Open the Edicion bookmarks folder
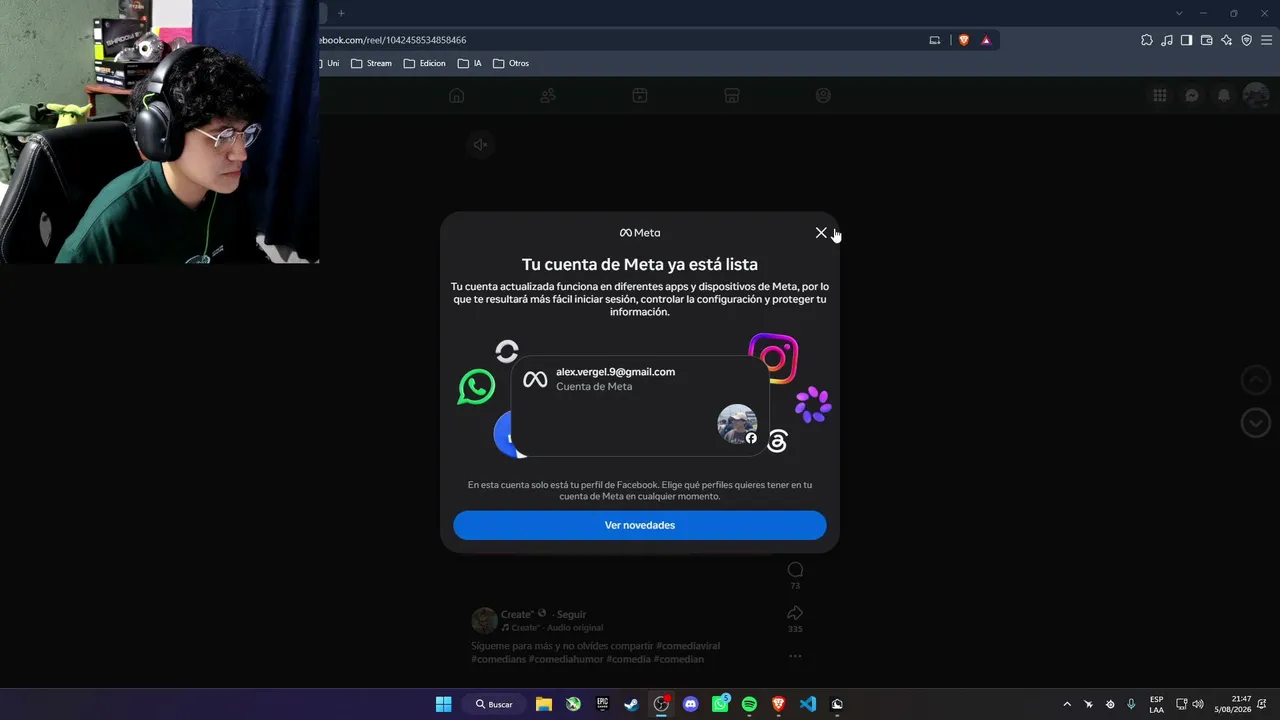 click(x=424, y=63)
